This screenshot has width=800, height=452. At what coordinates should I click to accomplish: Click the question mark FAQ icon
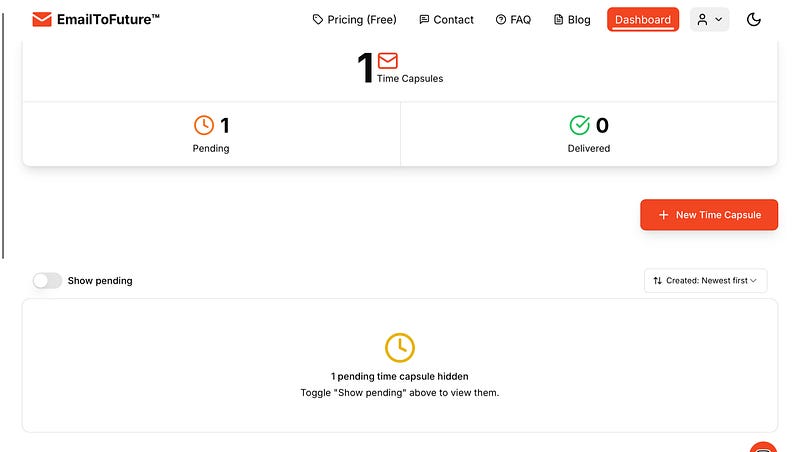coord(501,19)
